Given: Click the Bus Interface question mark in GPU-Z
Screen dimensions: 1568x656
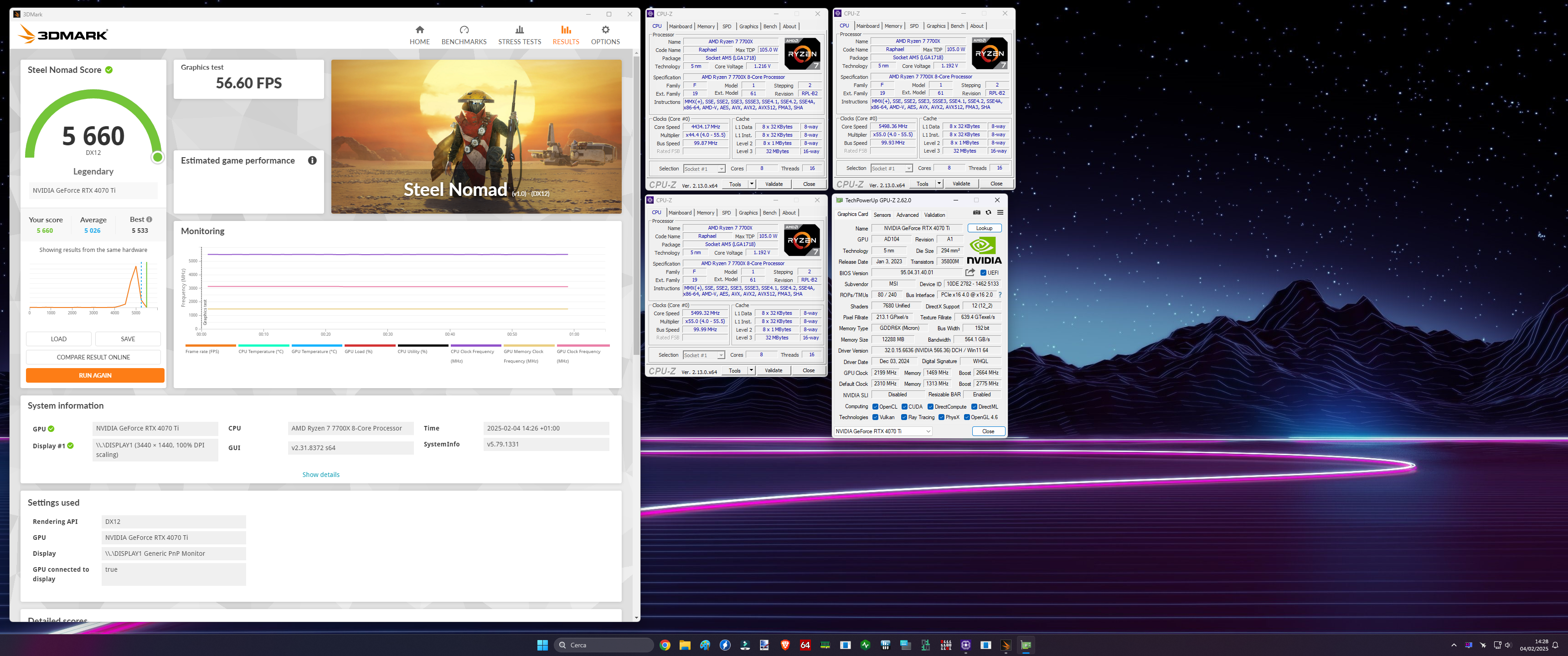Looking at the screenshot, I should tap(1000, 295).
